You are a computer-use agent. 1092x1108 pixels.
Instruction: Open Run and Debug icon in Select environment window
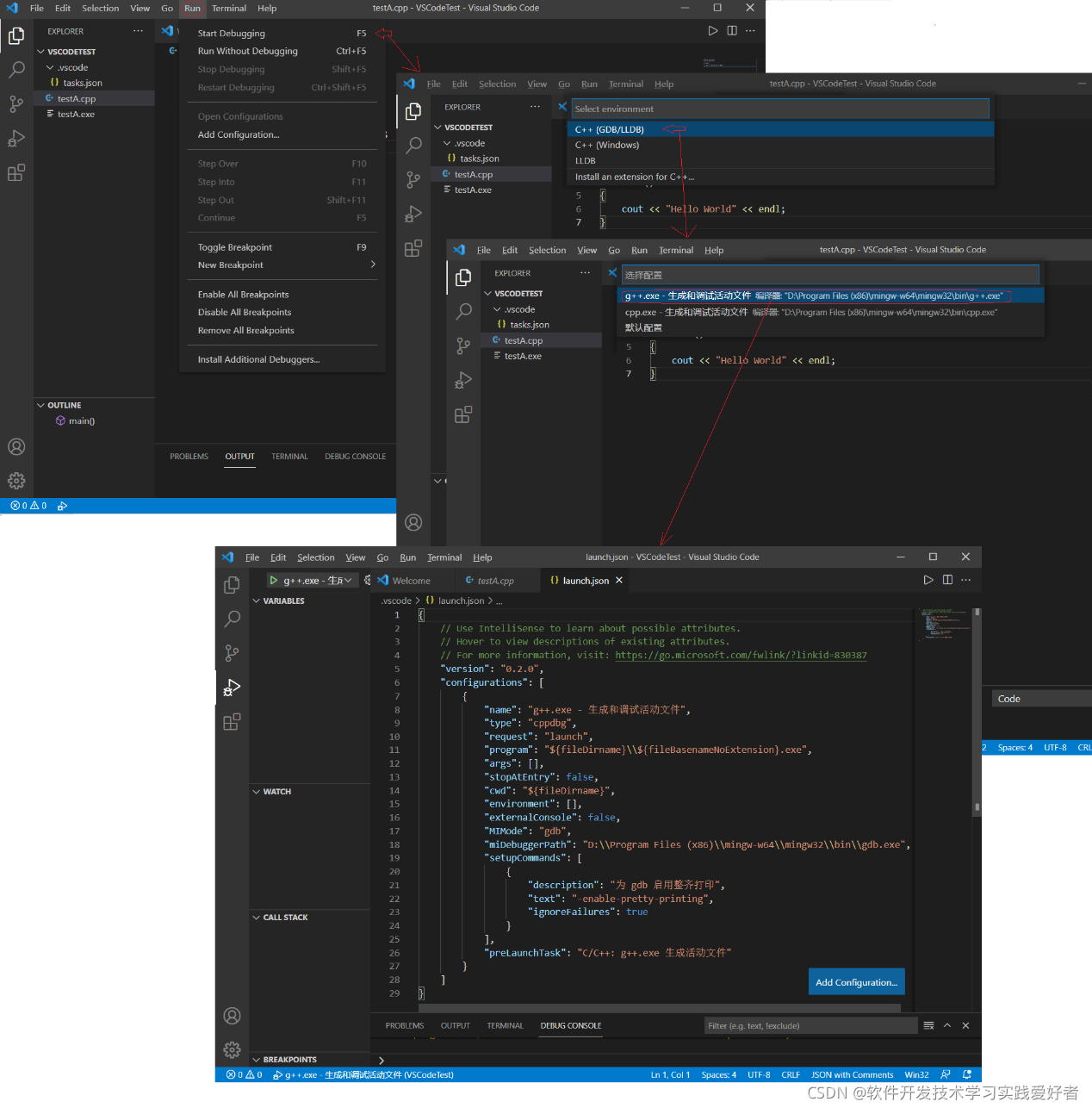click(x=413, y=214)
